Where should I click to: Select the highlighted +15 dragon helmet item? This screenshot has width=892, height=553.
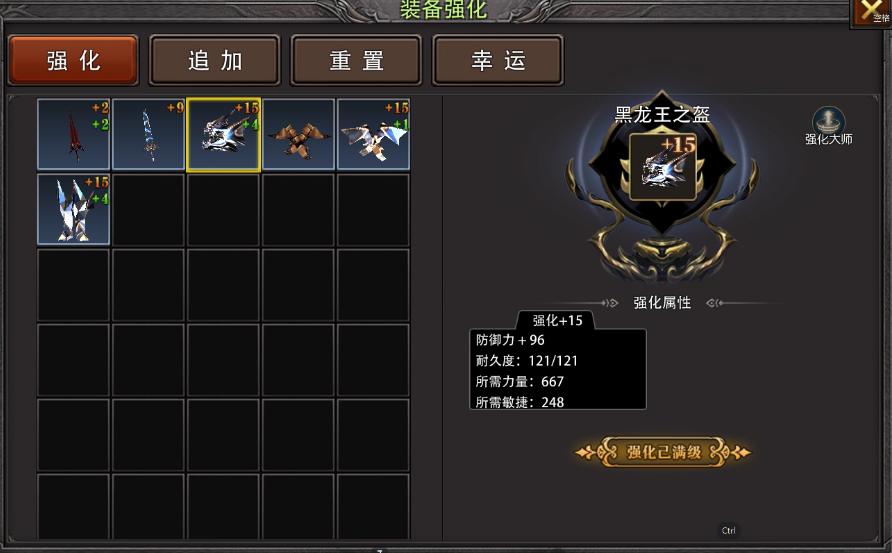click(x=224, y=134)
